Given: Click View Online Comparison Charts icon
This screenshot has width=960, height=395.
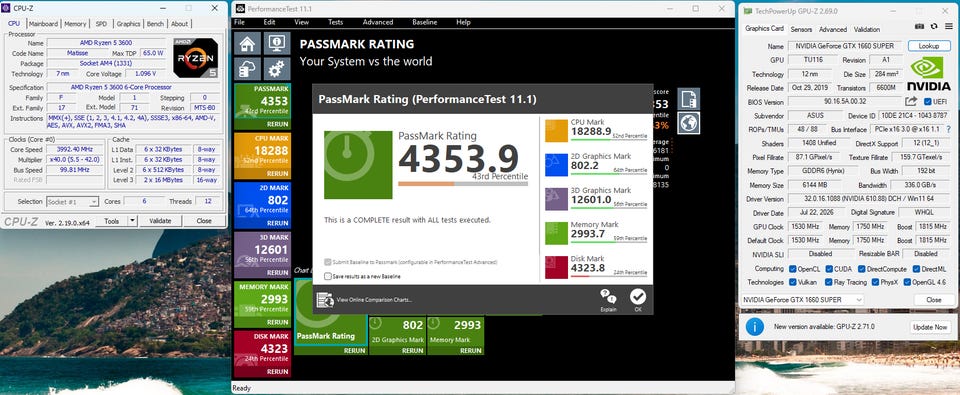Looking at the screenshot, I should click(x=324, y=299).
